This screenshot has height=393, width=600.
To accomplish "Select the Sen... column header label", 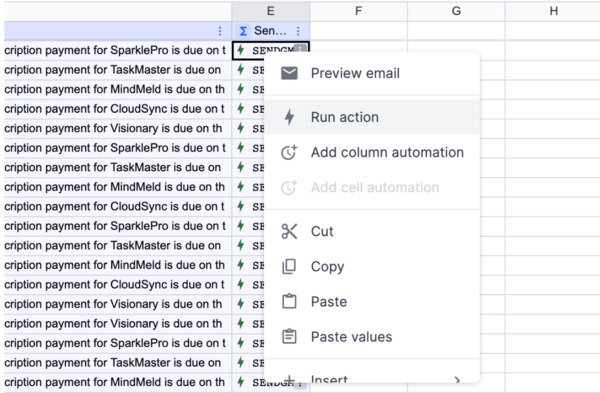I will pos(270,31).
